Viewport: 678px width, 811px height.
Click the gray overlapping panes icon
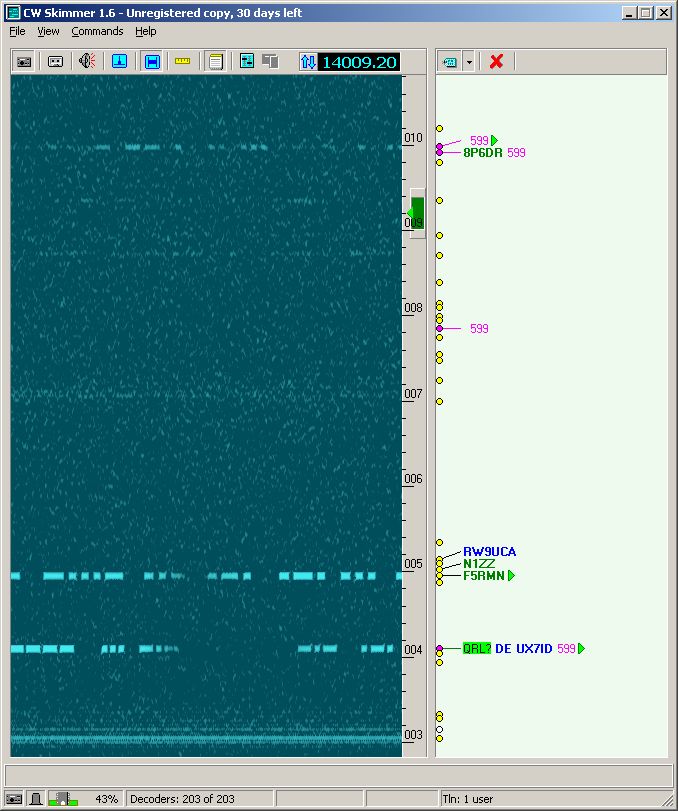pos(270,62)
